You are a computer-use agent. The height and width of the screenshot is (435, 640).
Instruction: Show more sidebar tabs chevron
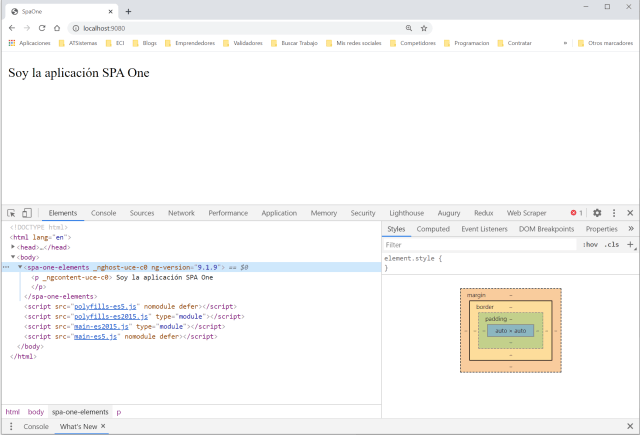point(631,229)
